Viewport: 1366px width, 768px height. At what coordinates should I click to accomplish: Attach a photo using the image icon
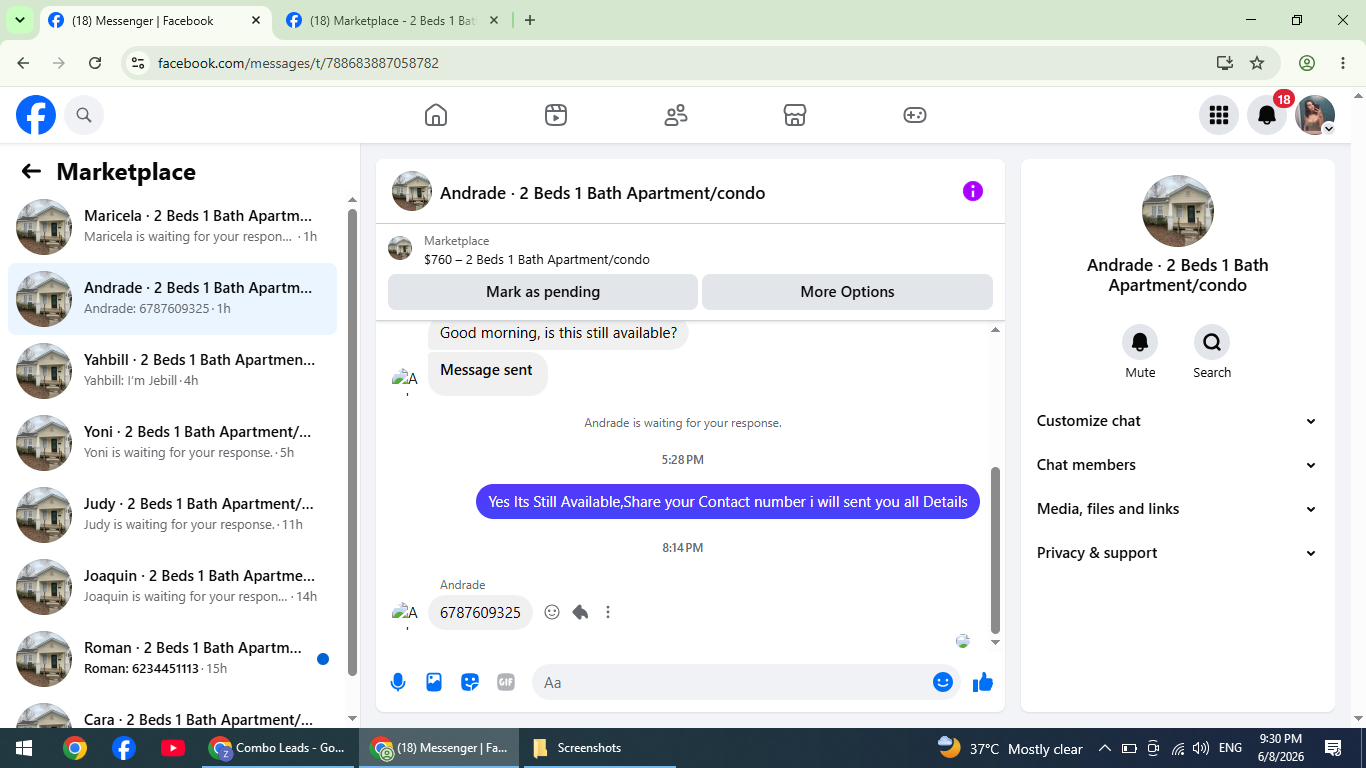434,682
